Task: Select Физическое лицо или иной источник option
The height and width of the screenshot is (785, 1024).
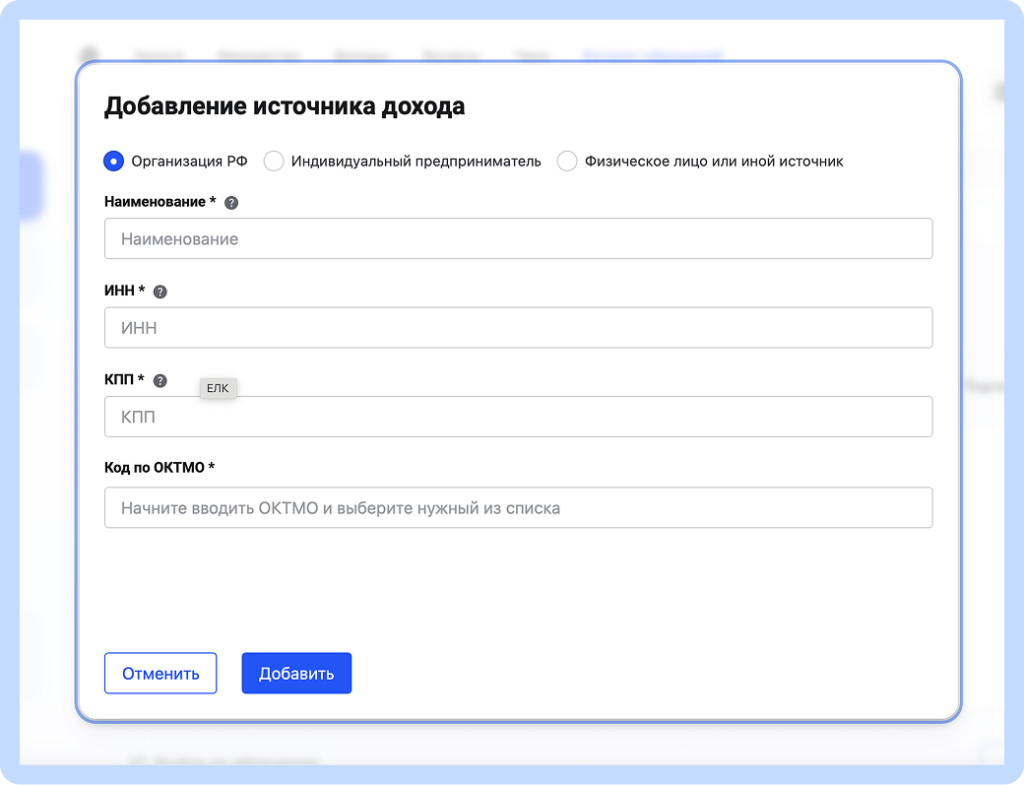Action: click(x=567, y=161)
